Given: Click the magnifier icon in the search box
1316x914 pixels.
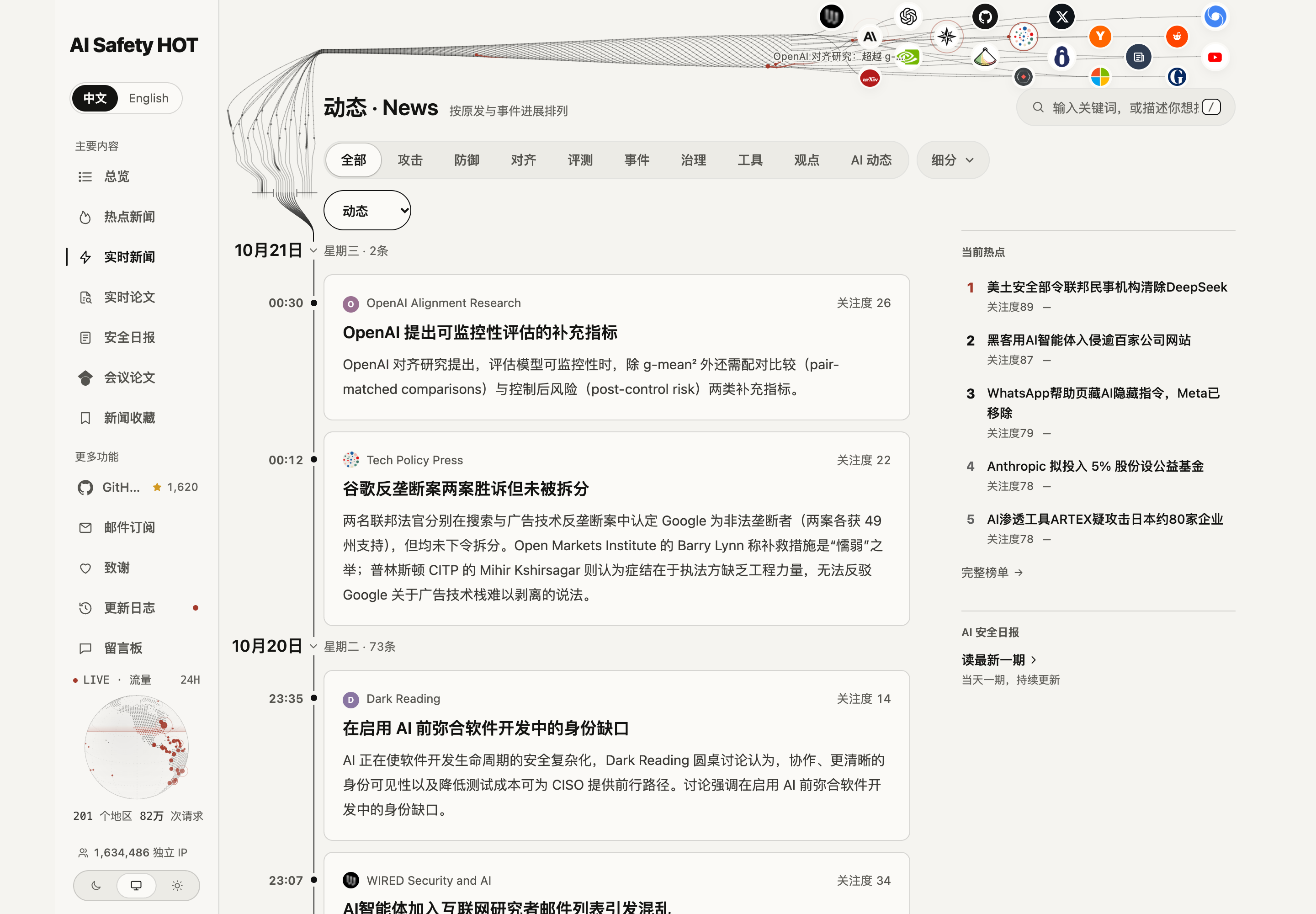Looking at the screenshot, I should [1038, 107].
